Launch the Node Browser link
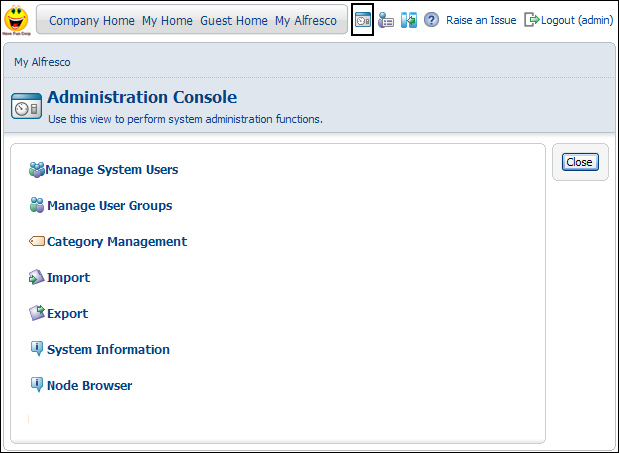Image resolution: width=619 pixels, height=453 pixels. point(90,386)
